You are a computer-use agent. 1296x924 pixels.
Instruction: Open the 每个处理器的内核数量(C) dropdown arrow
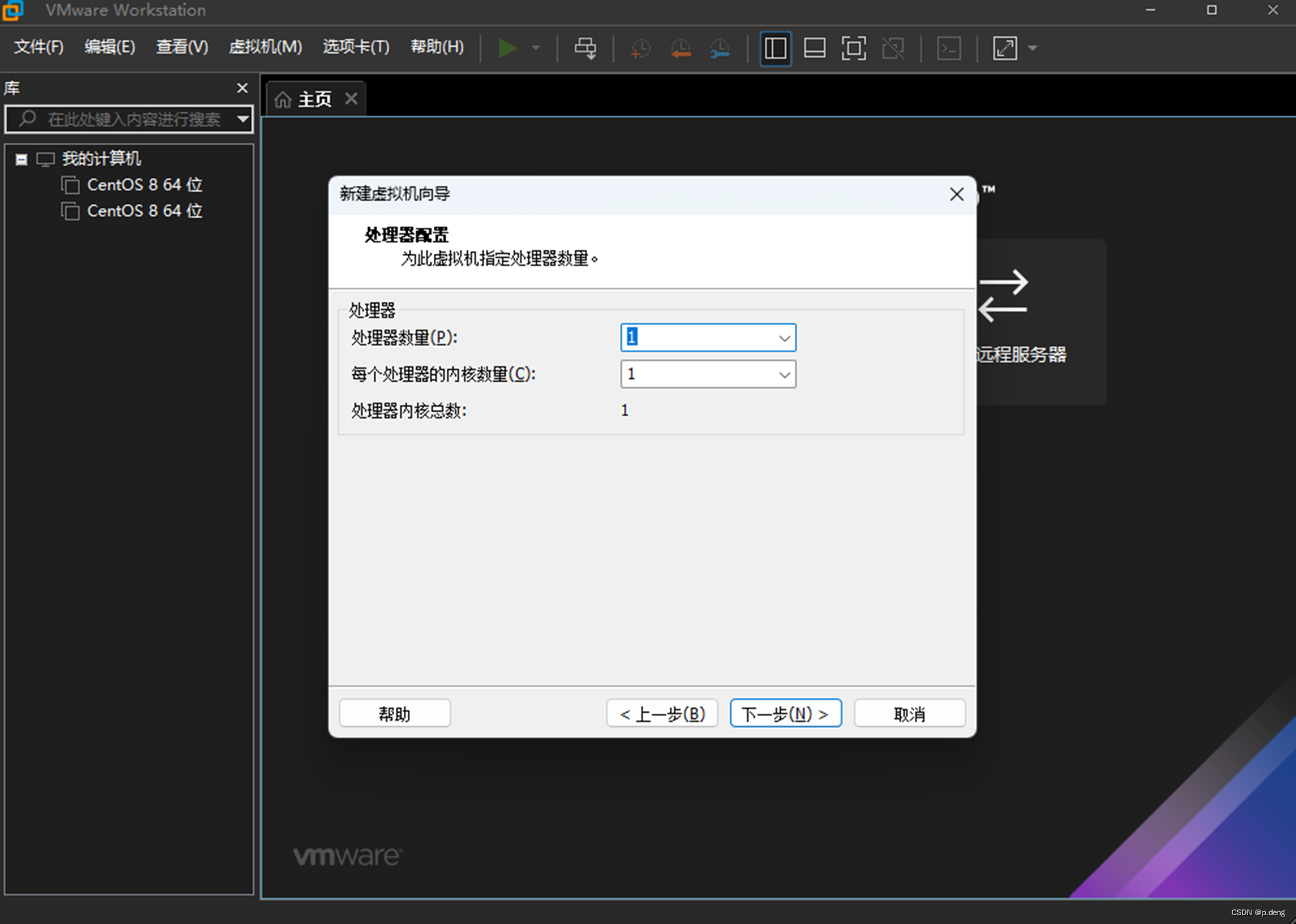coord(784,375)
